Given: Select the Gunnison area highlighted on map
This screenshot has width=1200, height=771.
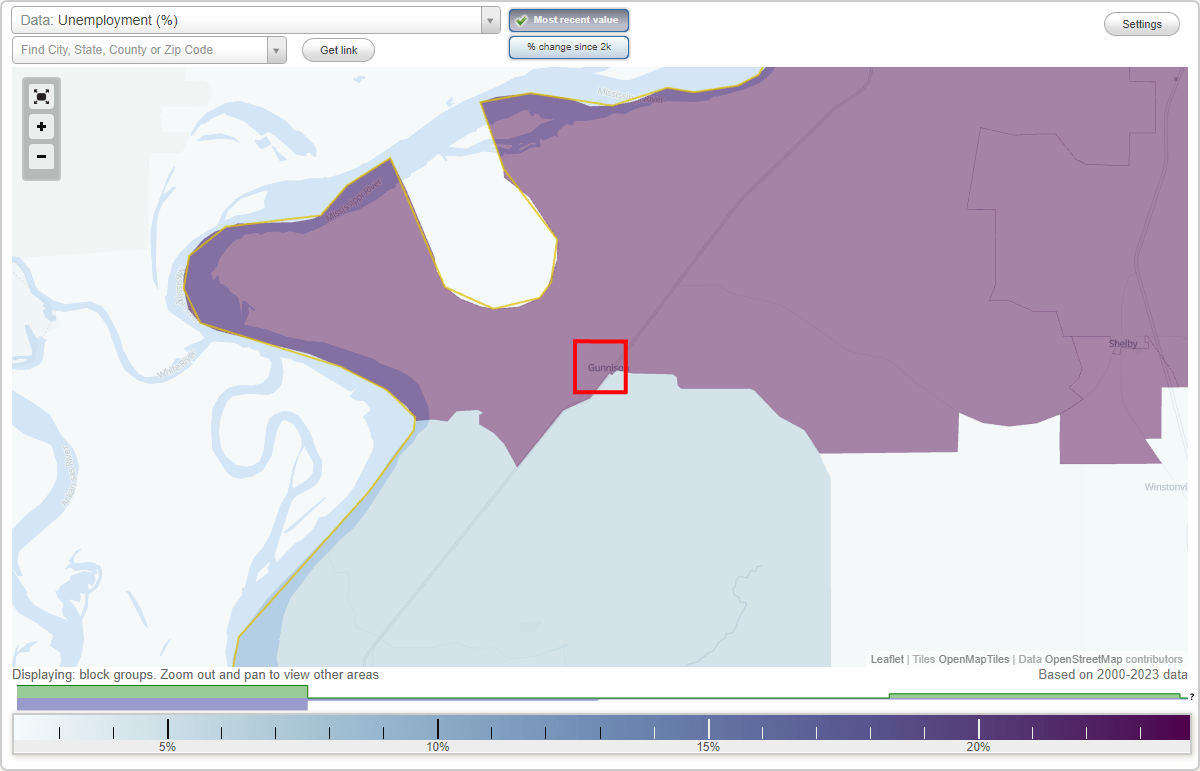Looking at the screenshot, I should point(600,367).
